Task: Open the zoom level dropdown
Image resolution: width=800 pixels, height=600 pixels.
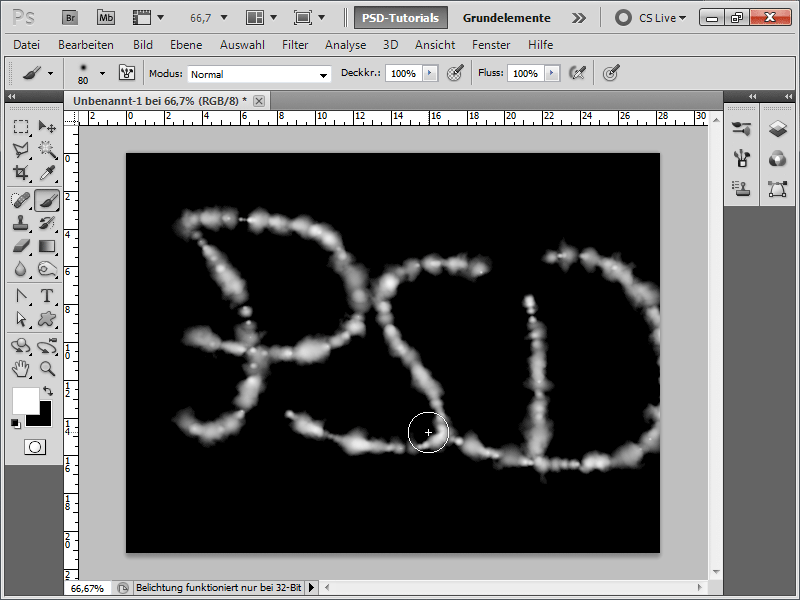Action: [x=223, y=18]
